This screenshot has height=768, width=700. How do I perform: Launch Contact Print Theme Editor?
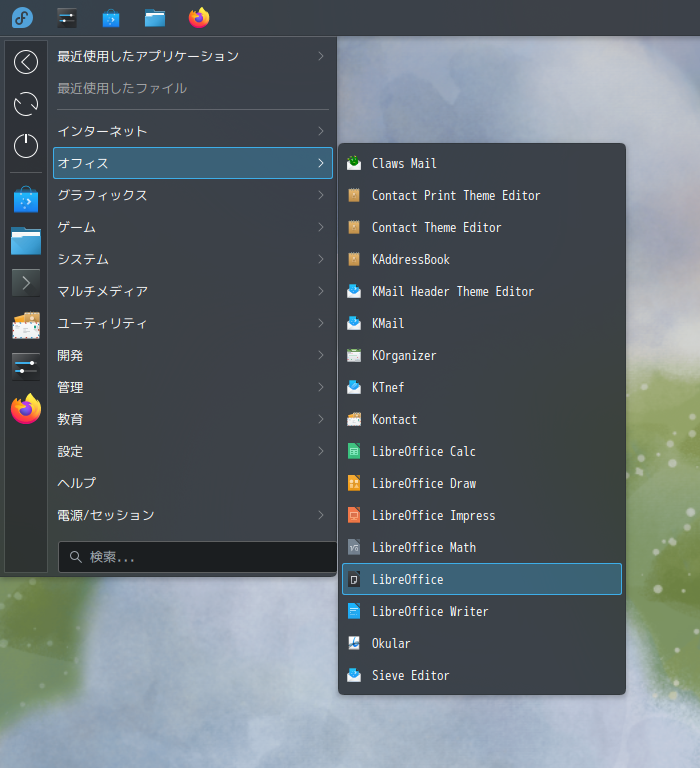click(x=482, y=195)
